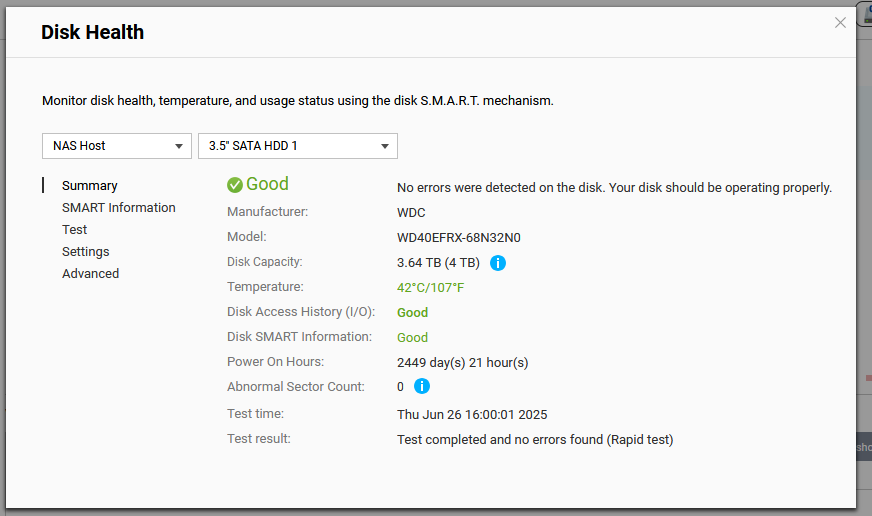Screen dimensions: 872x516
Task: Click the Disk Health title heading
Action: (92, 32)
